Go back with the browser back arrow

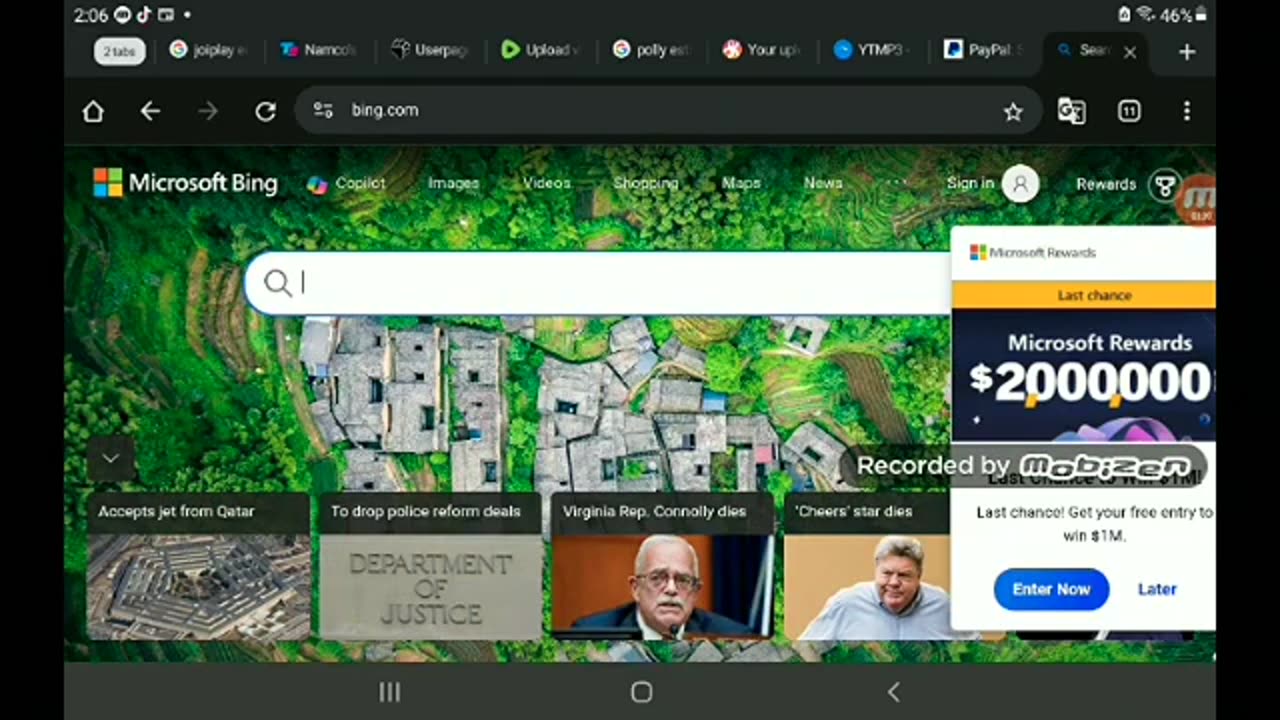[x=150, y=111]
